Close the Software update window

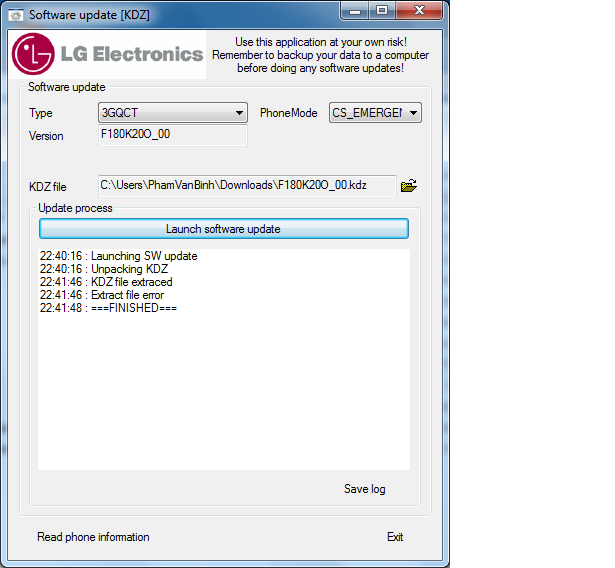[x=419, y=11]
